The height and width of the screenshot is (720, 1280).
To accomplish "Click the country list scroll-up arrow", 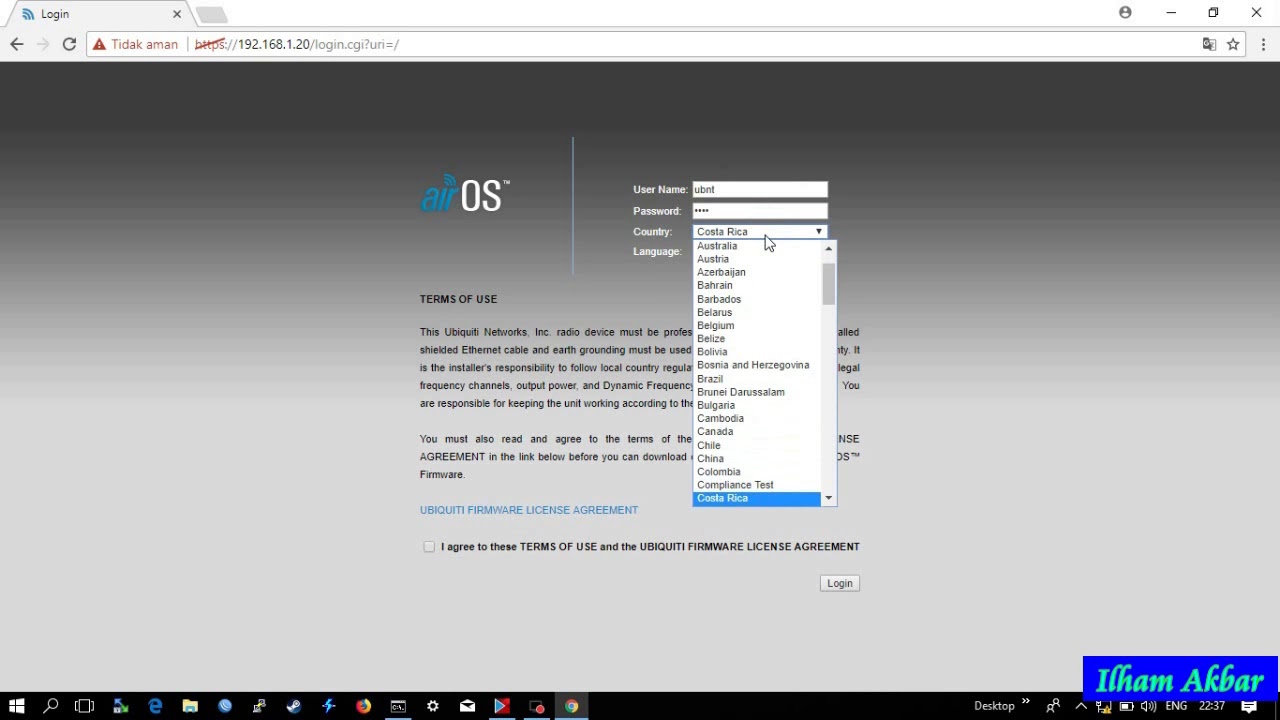I will [828, 248].
